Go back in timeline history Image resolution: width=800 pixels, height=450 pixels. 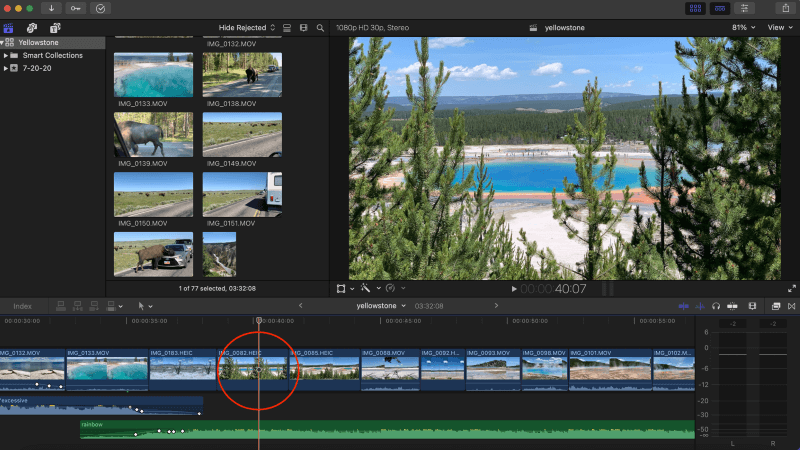pyautogui.click(x=301, y=306)
